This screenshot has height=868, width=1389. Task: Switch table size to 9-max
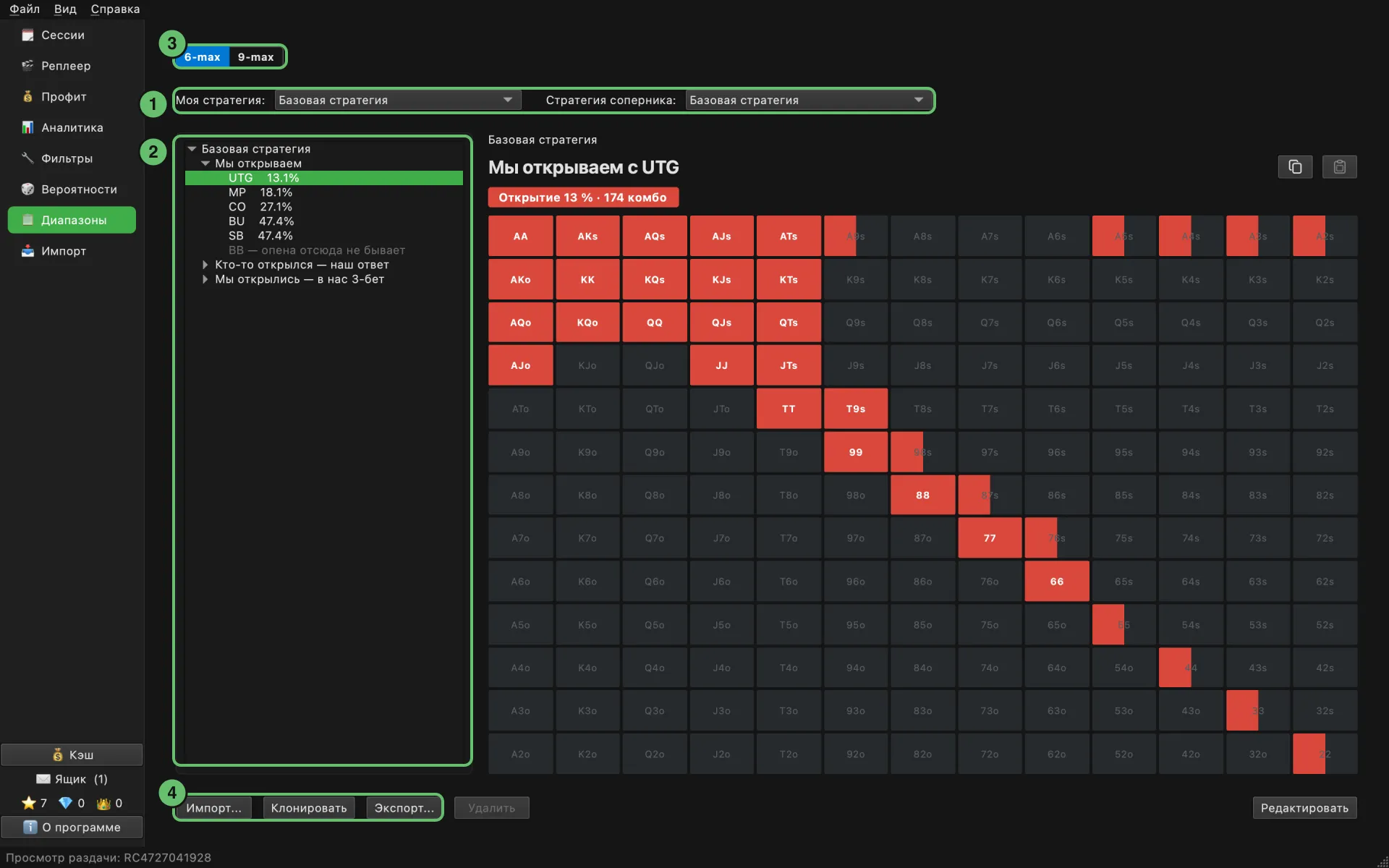click(x=256, y=57)
